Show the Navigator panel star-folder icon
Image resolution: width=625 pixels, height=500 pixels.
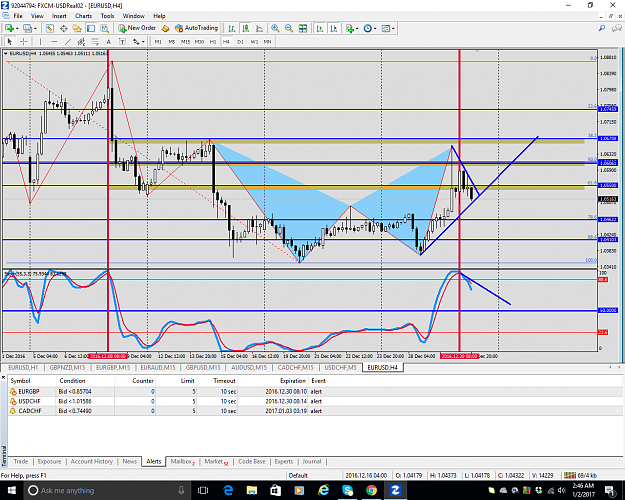77,28
